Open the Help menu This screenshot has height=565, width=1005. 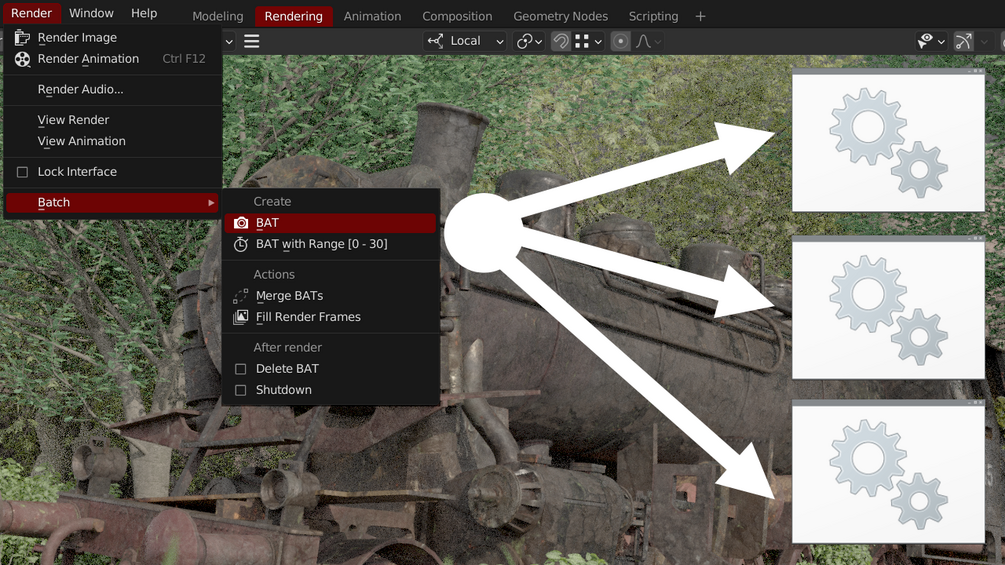[144, 13]
